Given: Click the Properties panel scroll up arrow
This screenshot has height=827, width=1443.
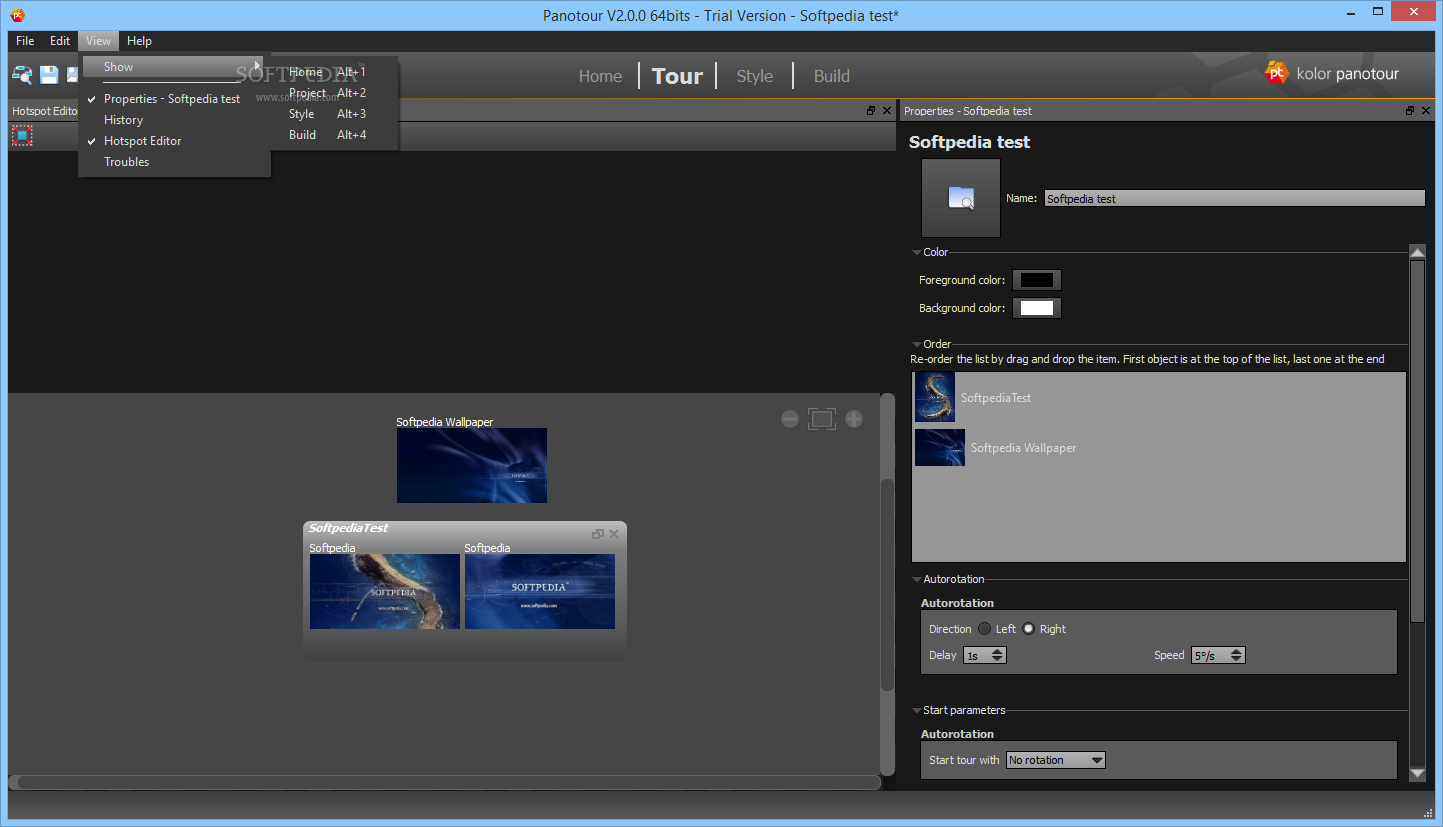Looking at the screenshot, I should (1417, 252).
